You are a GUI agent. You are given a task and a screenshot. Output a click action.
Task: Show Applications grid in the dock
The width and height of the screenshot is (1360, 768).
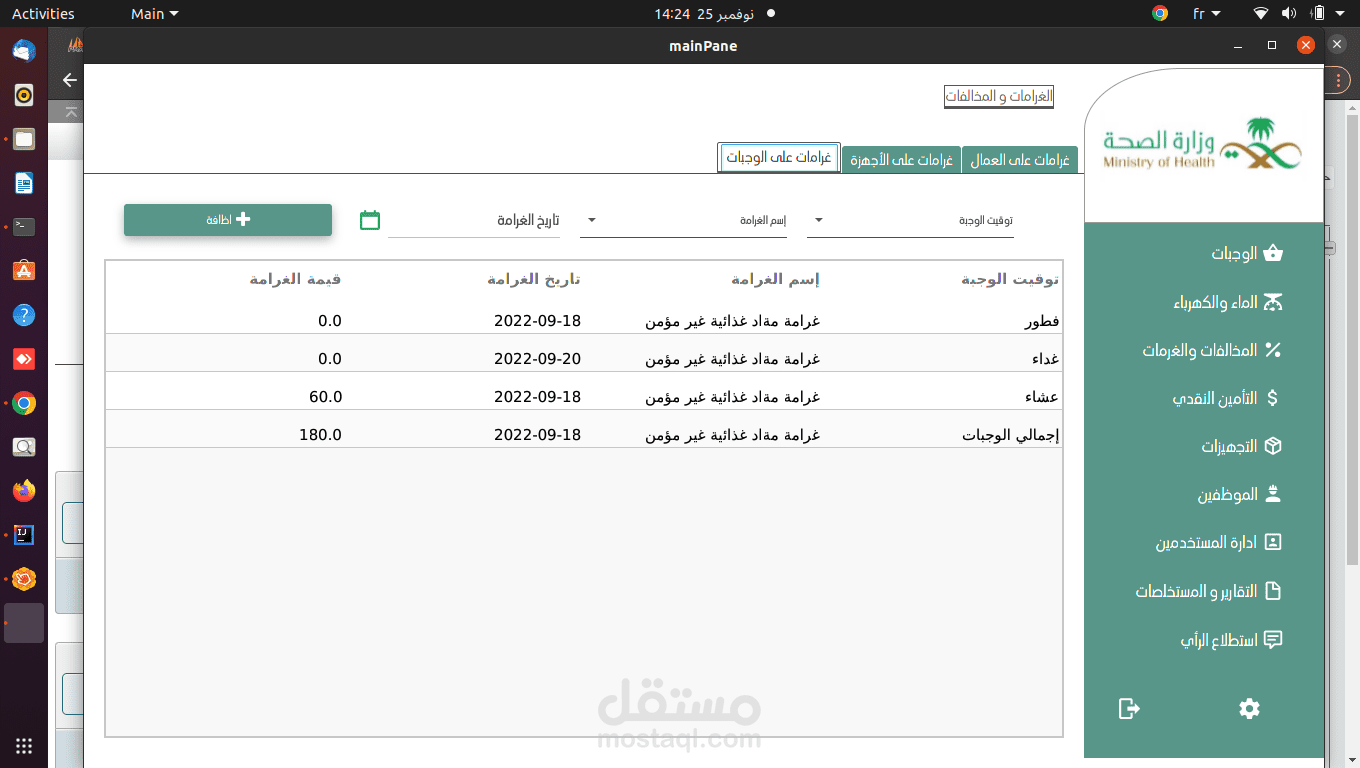[24, 746]
